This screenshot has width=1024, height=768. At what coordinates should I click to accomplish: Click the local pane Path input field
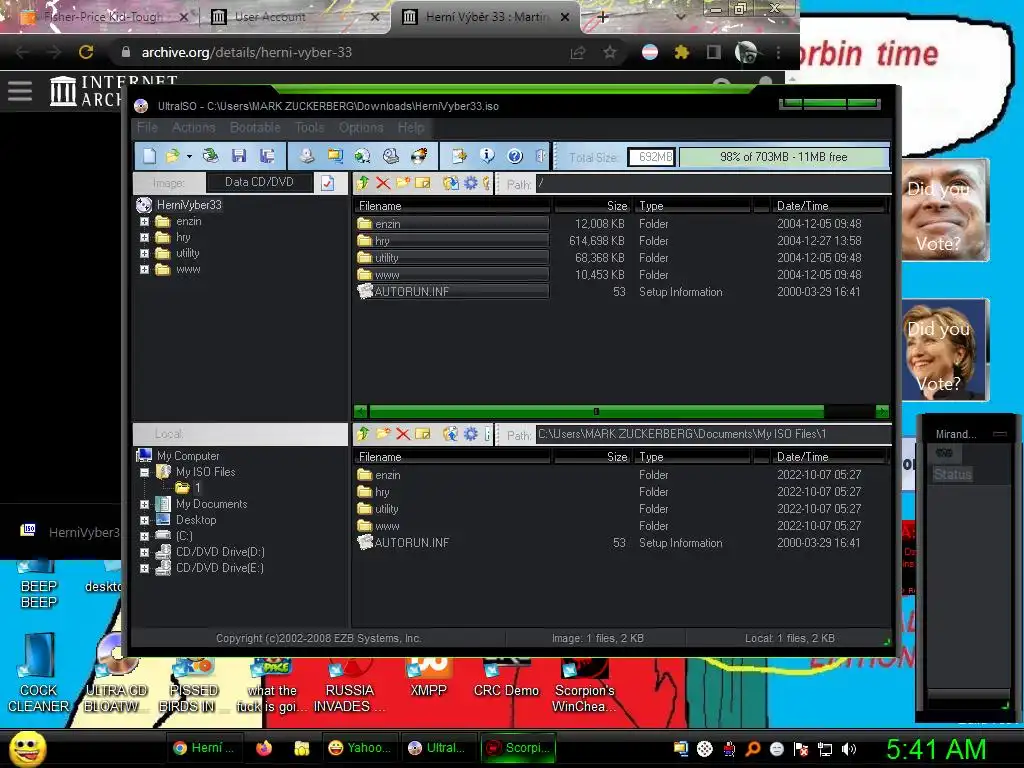(x=713, y=435)
